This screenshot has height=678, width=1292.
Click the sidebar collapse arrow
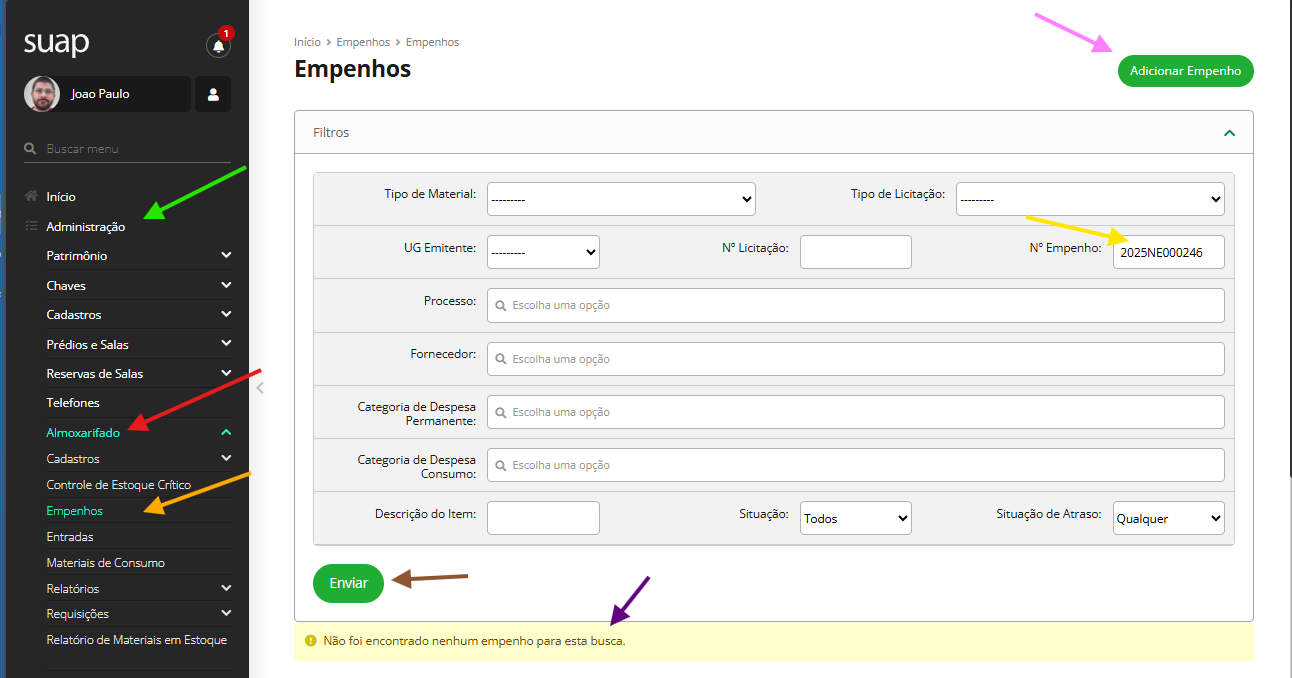click(x=260, y=388)
